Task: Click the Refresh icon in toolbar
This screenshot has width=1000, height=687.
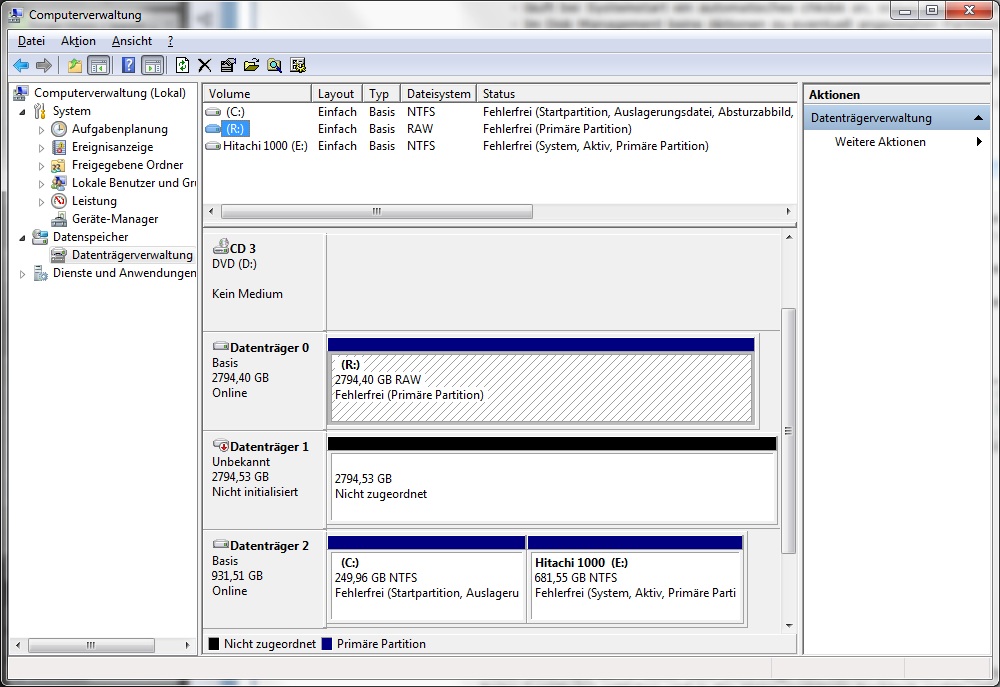Action: [x=182, y=65]
